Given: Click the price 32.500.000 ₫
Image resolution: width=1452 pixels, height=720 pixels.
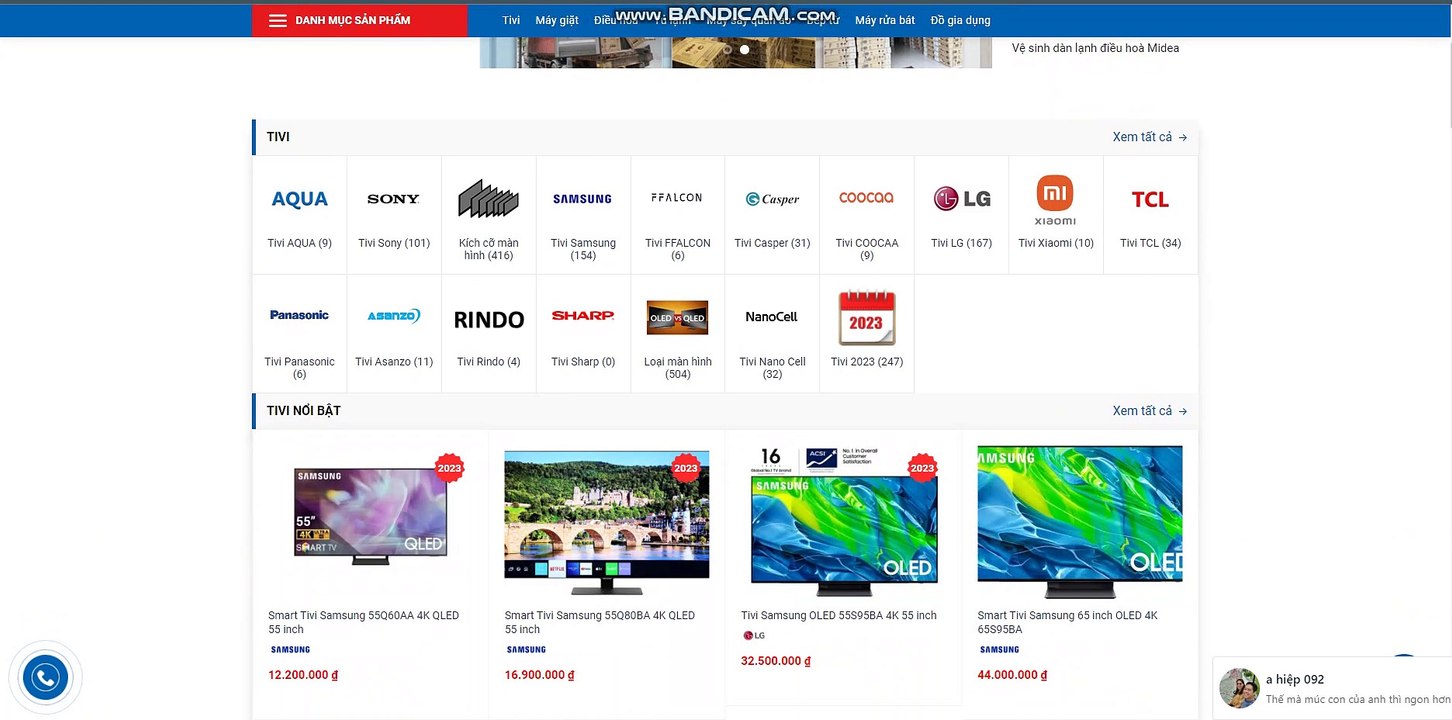Looking at the screenshot, I should (x=776, y=661).
